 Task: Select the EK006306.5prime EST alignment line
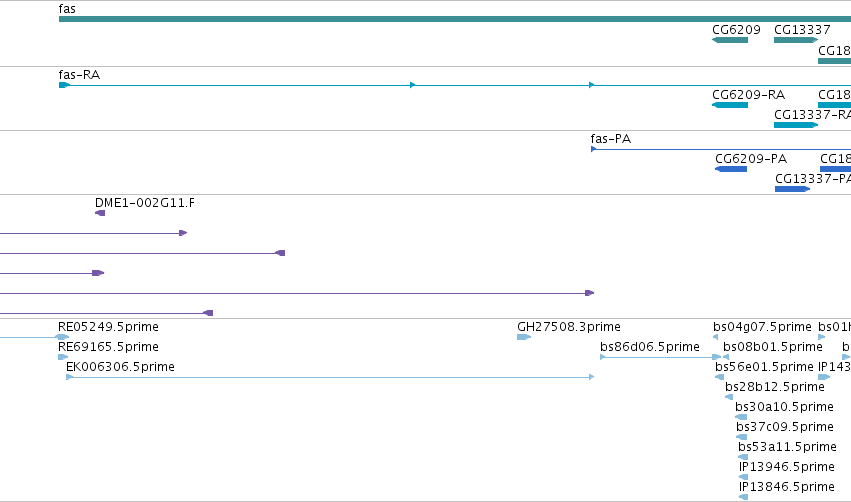tap(330, 377)
